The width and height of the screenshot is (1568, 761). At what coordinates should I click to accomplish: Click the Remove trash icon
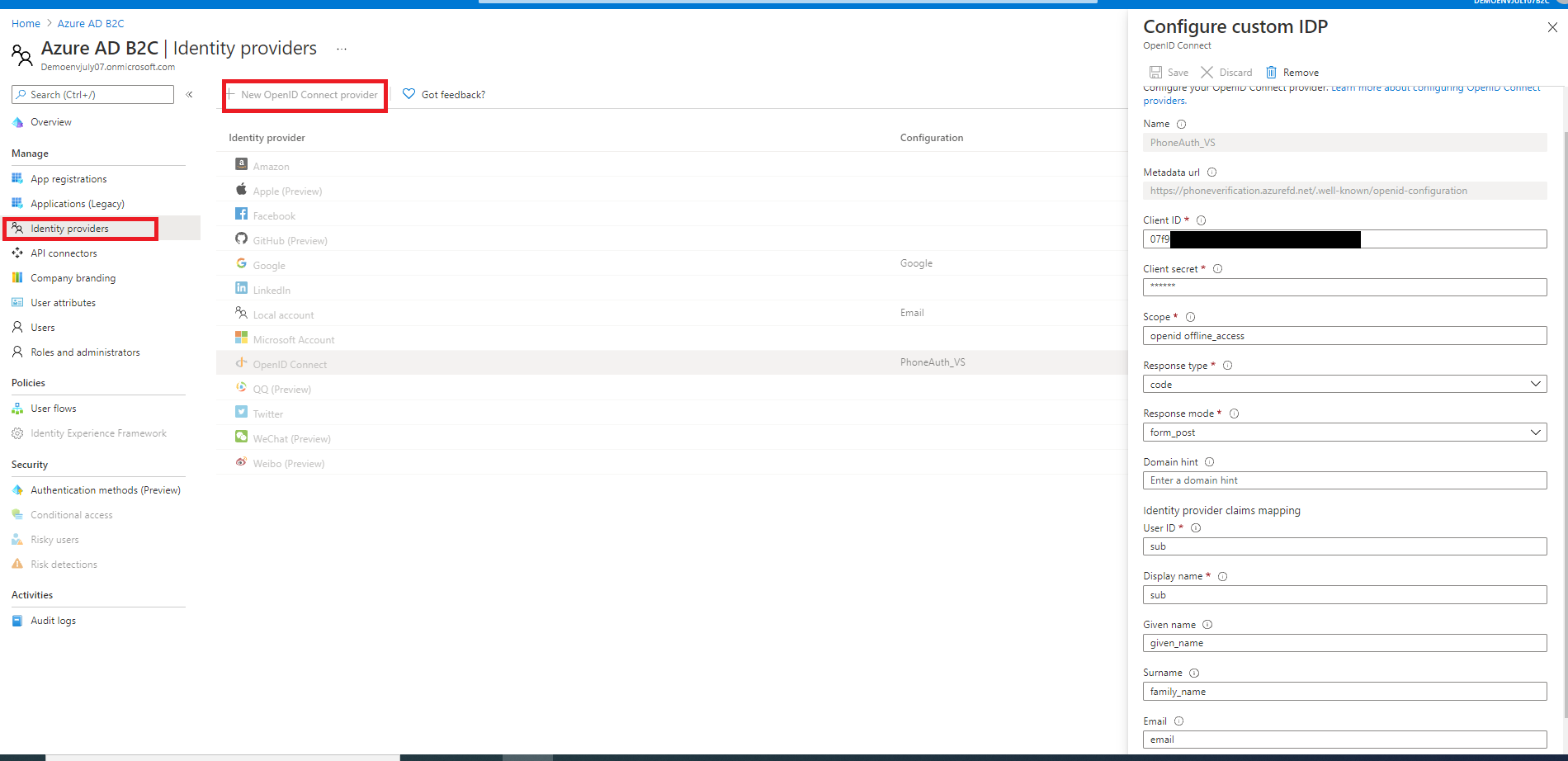pos(1271,73)
